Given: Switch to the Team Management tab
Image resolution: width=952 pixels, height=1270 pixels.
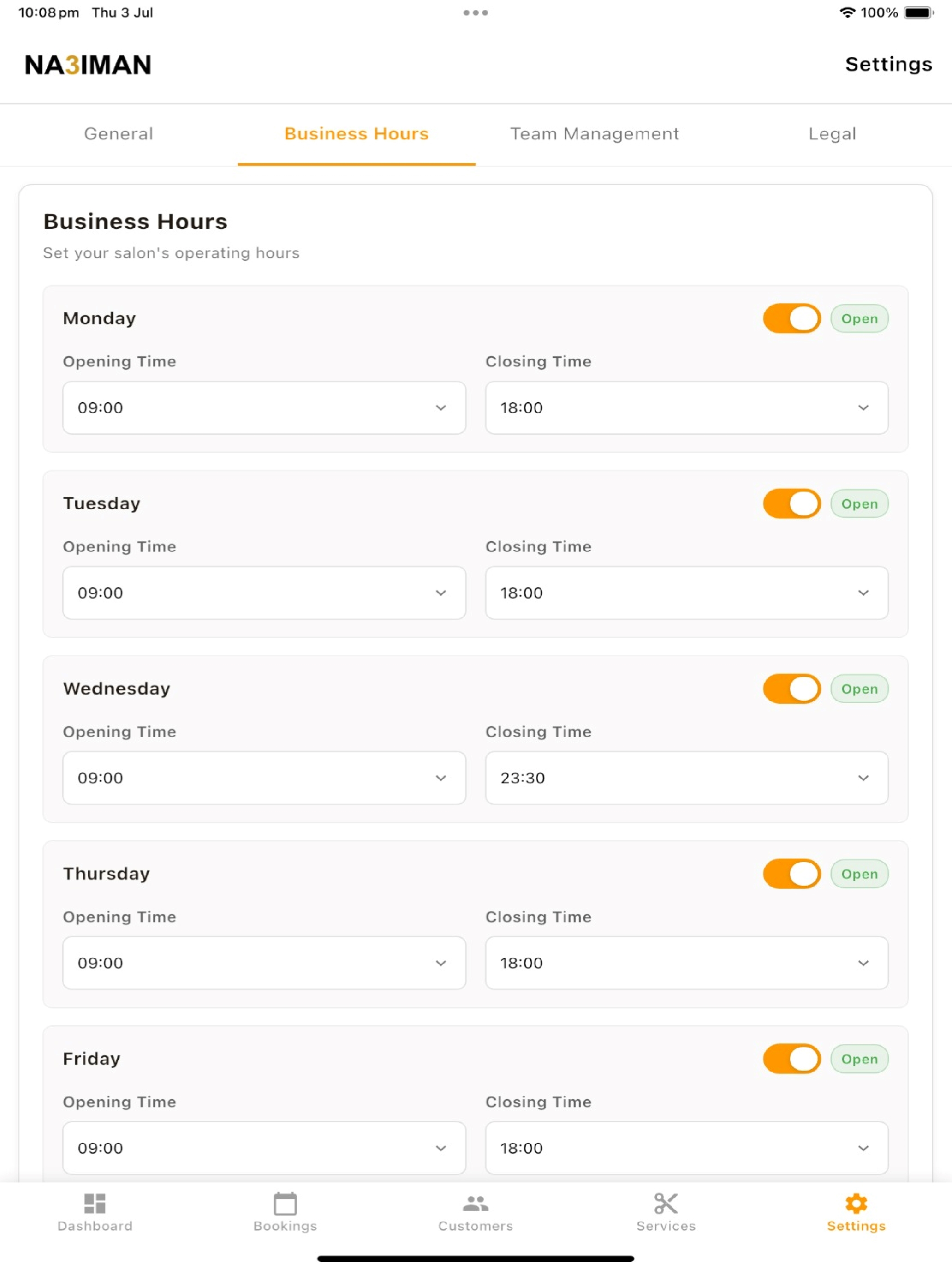Looking at the screenshot, I should [595, 134].
